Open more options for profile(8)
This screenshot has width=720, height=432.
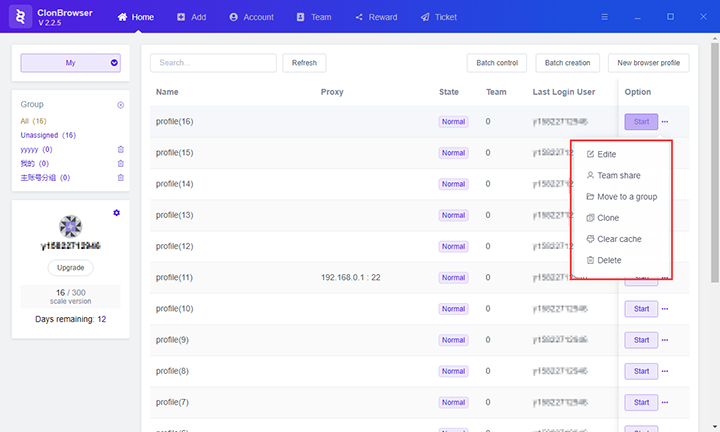pyautogui.click(x=665, y=371)
